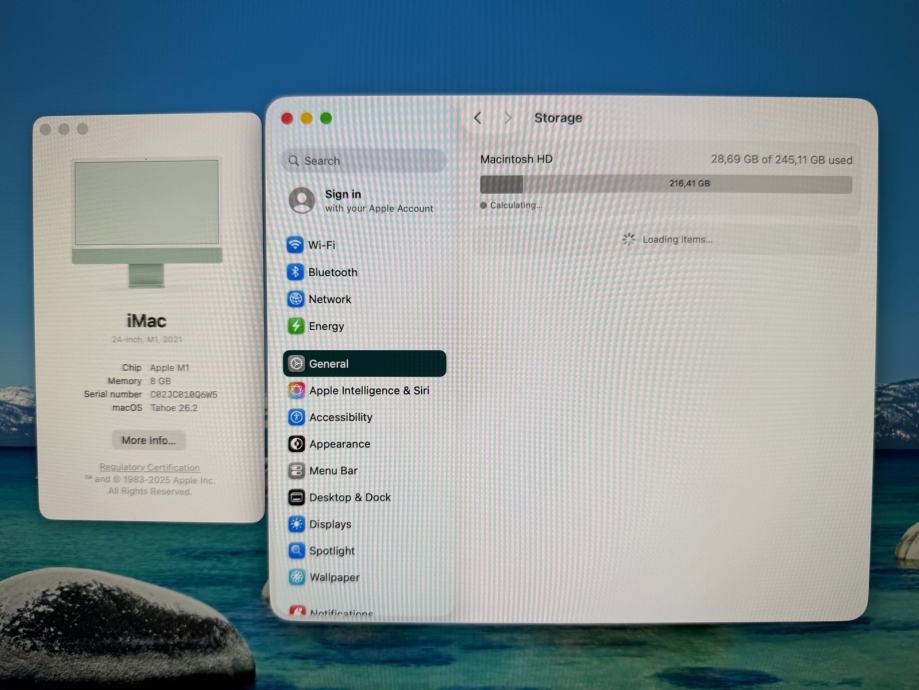
Task: Click the '24-inch, M1, 2021' subtitle
Action: coord(147,339)
